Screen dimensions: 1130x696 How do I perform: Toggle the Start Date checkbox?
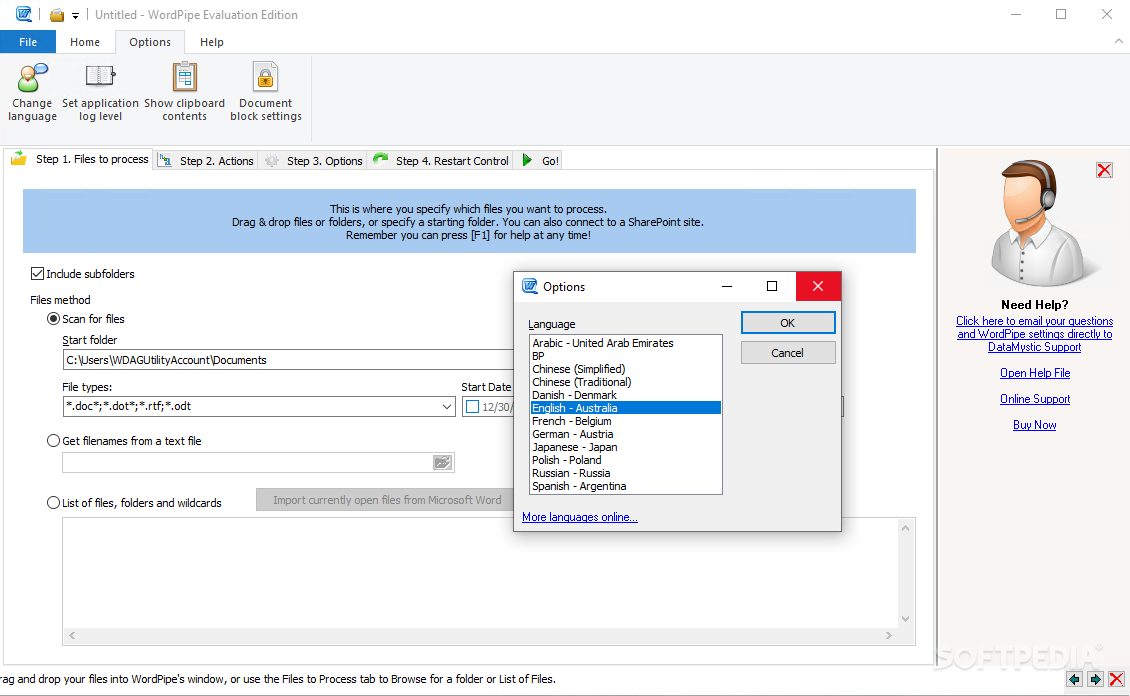(x=473, y=407)
